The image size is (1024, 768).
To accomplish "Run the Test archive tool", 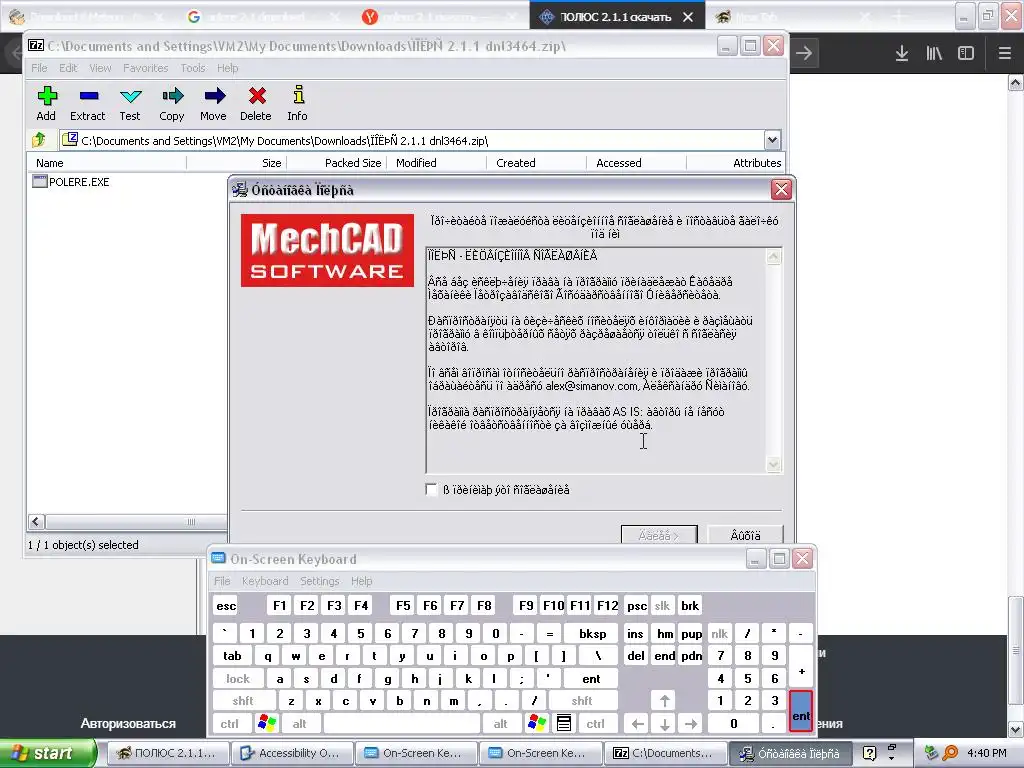I will click(130, 103).
